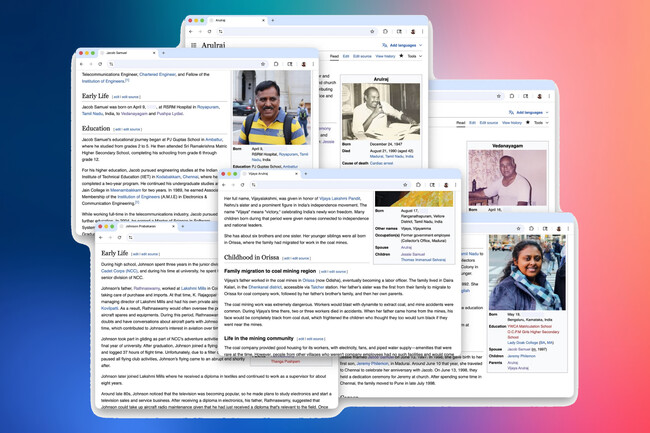
Task: Reload the Vijaya Arulraj page
Action: (243, 185)
